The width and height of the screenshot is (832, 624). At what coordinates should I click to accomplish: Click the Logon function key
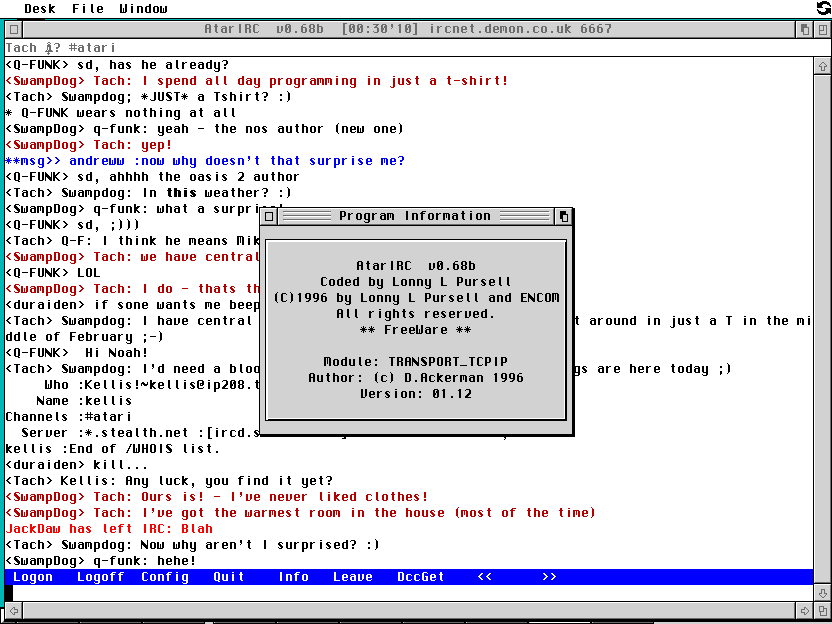[x=33, y=577]
